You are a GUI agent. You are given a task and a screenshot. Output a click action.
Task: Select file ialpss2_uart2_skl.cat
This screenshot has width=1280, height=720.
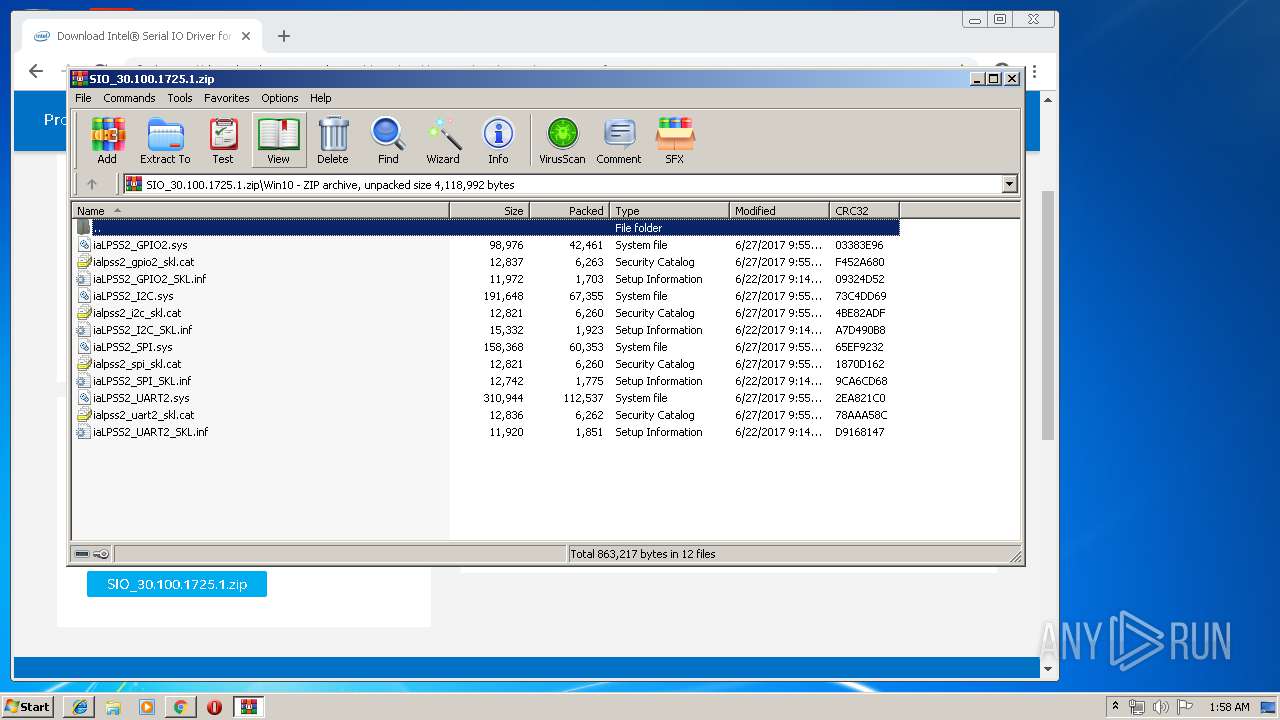point(486,415)
